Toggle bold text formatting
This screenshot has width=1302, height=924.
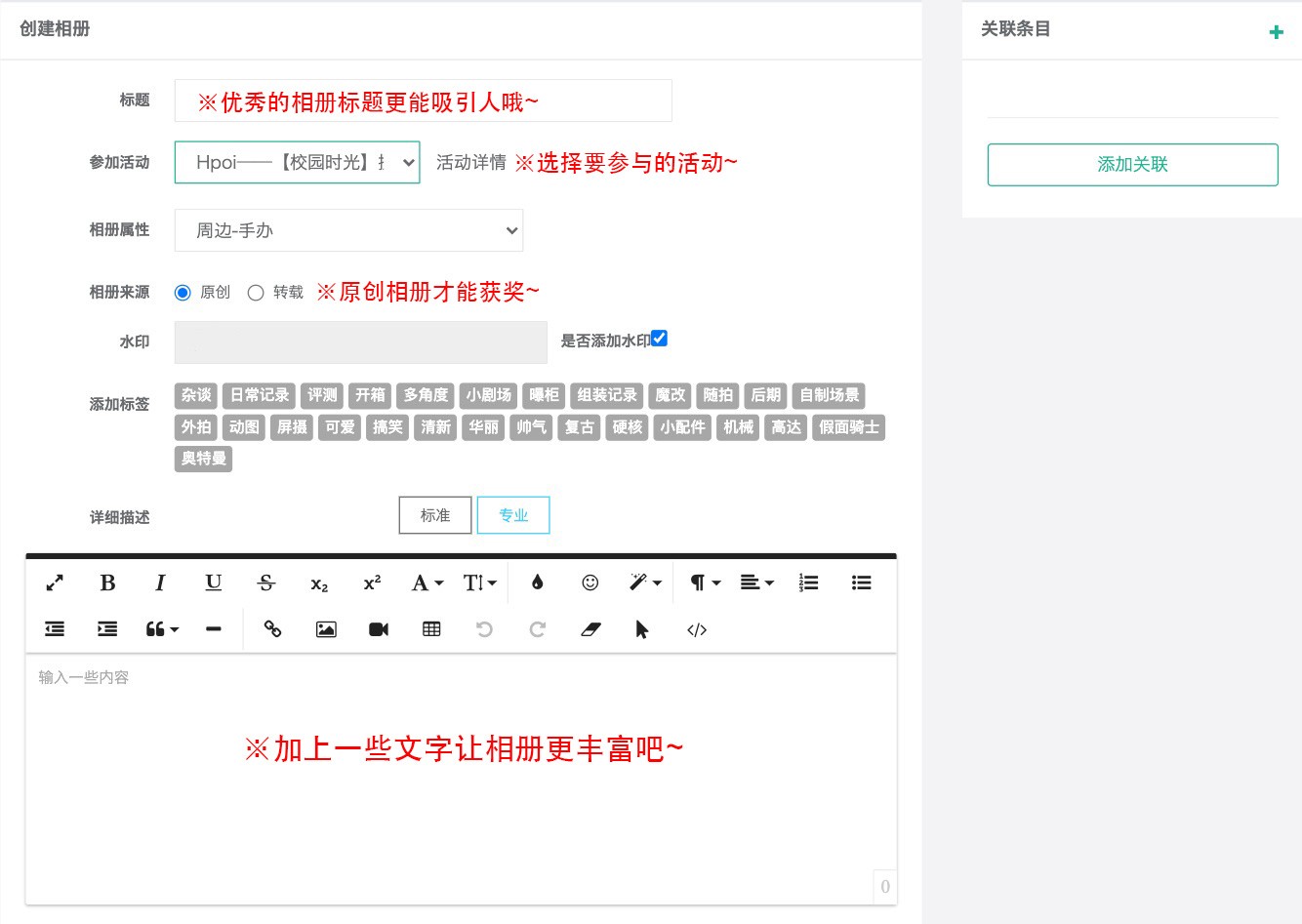[x=107, y=583]
